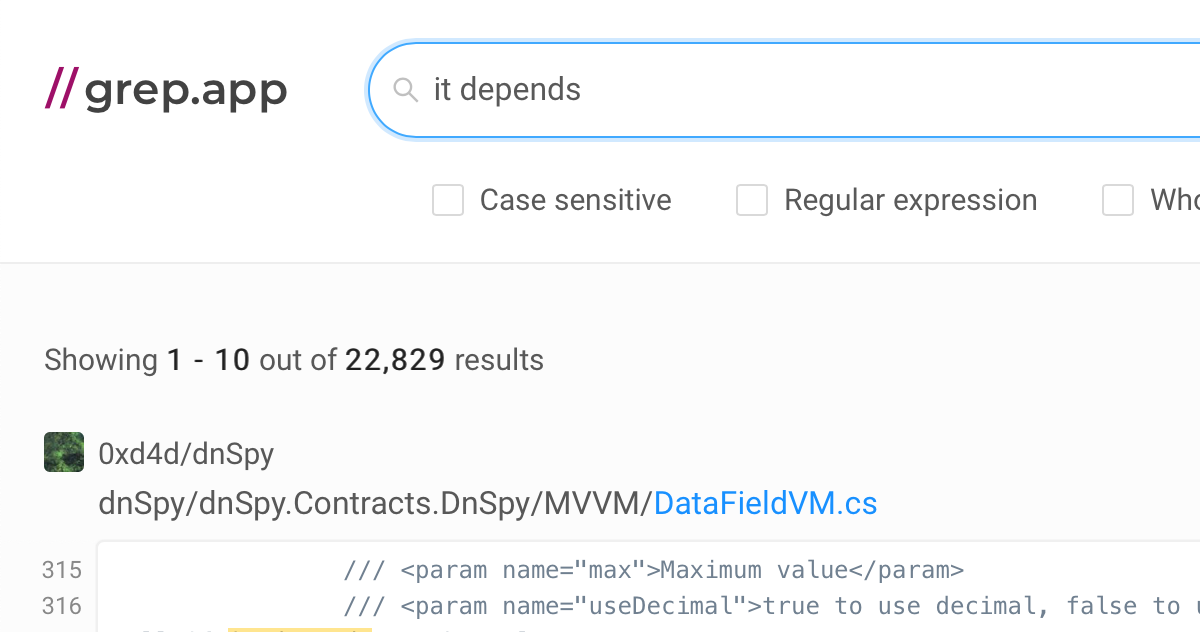Open the 0xd4d/dnSpy repository link
Screen dimensions: 1200x632
pyautogui.click(x=186, y=454)
